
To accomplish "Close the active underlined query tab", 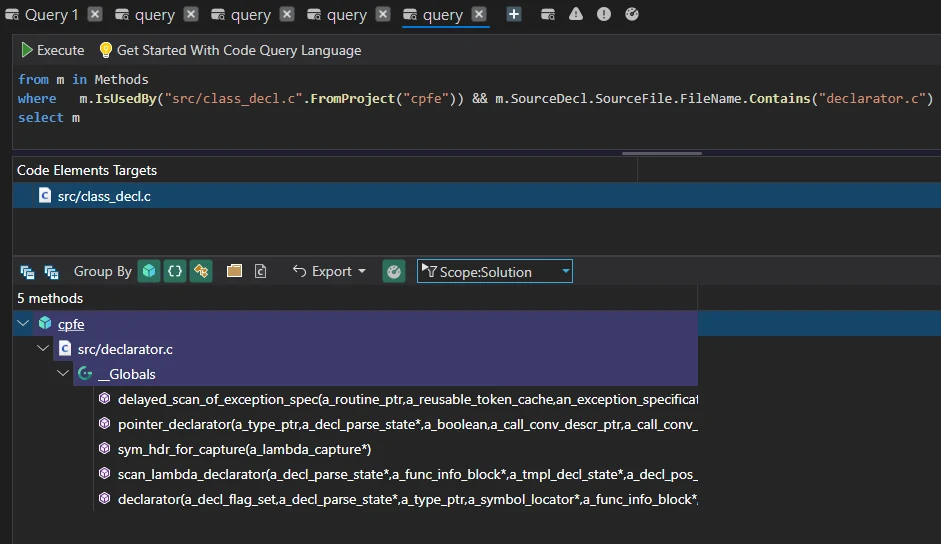I will click(x=479, y=14).
